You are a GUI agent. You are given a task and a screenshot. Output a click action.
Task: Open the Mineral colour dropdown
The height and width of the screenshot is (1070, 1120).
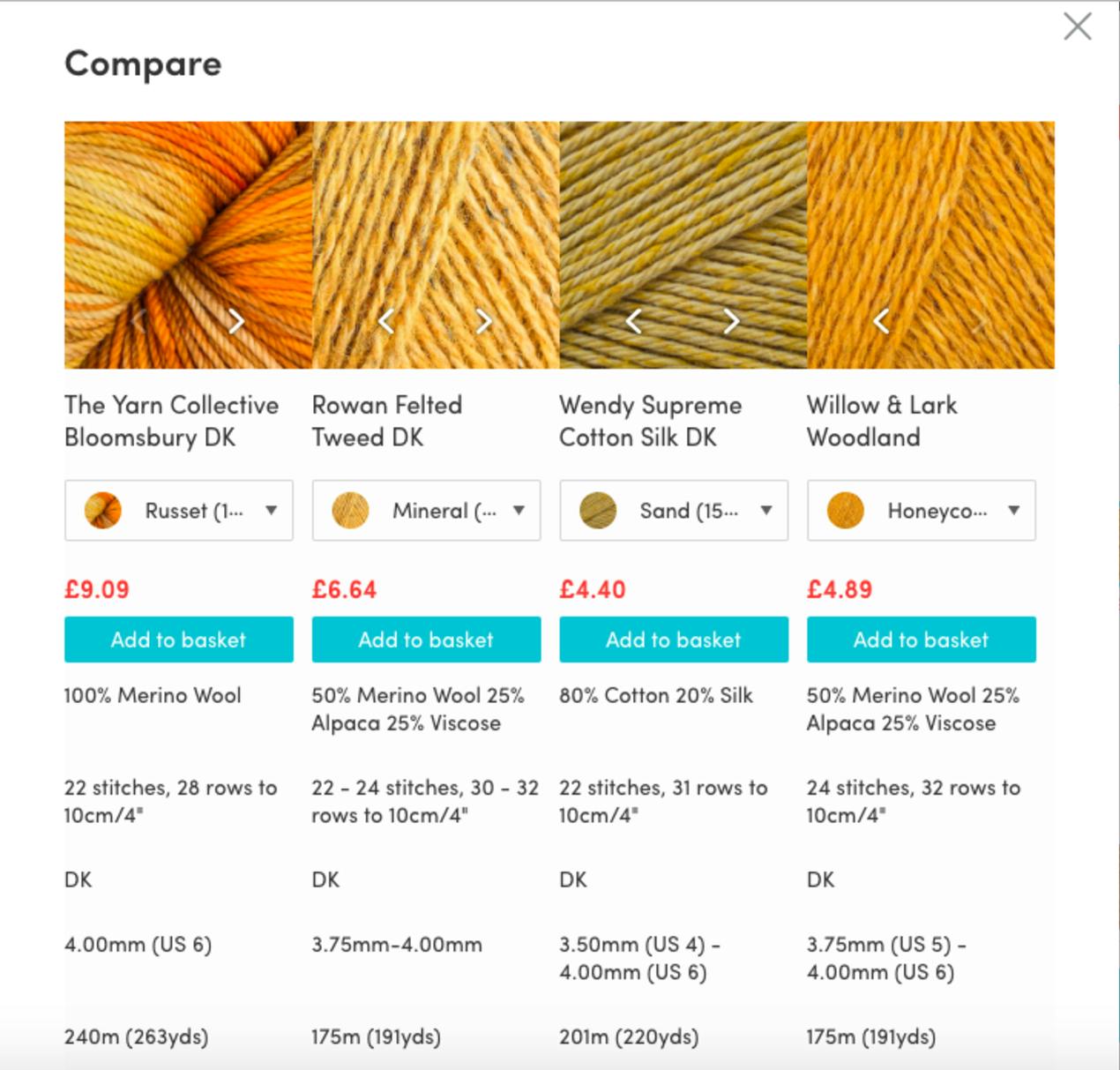(x=427, y=511)
